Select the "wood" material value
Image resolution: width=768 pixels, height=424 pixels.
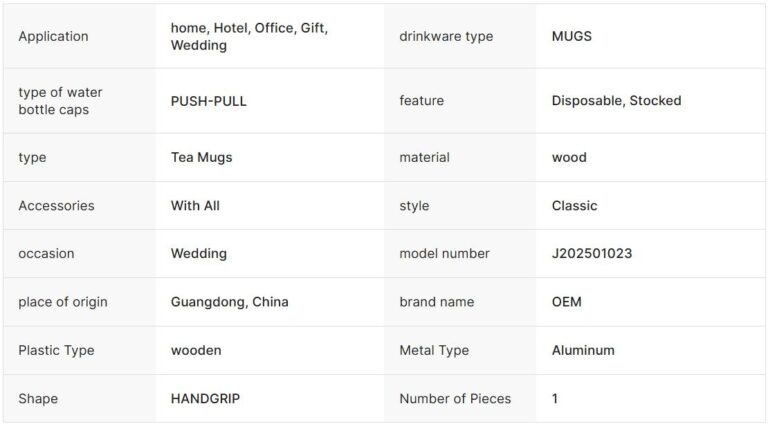coord(569,157)
